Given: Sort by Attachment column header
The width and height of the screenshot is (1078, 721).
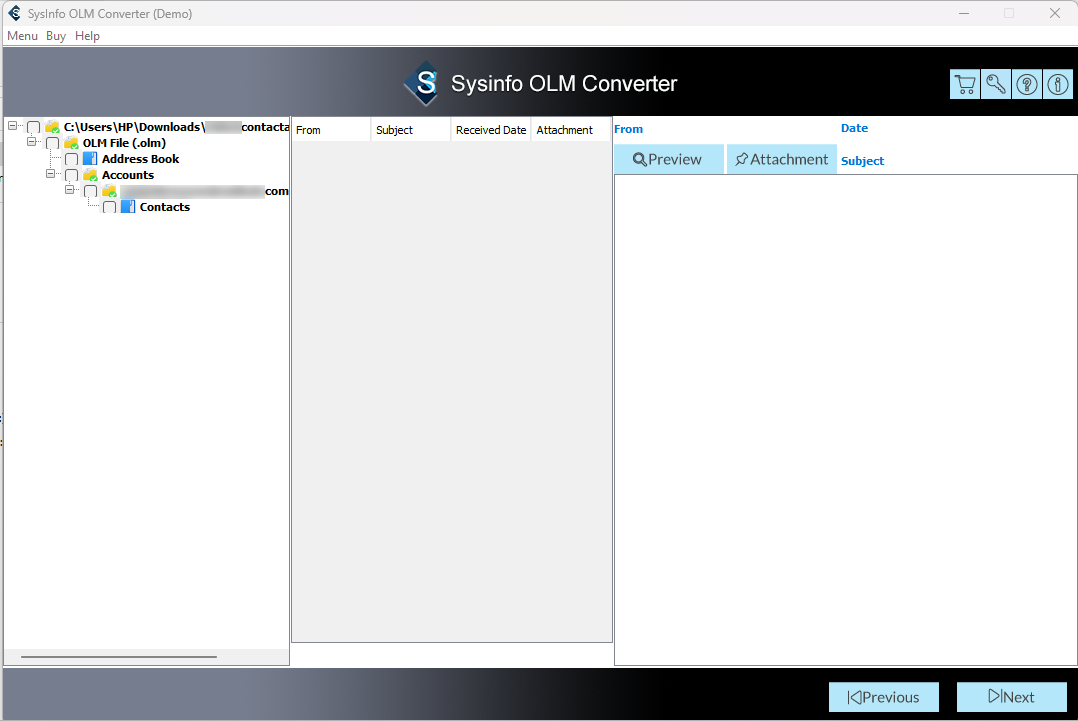Looking at the screenshot, I should [x=571, y=130].
